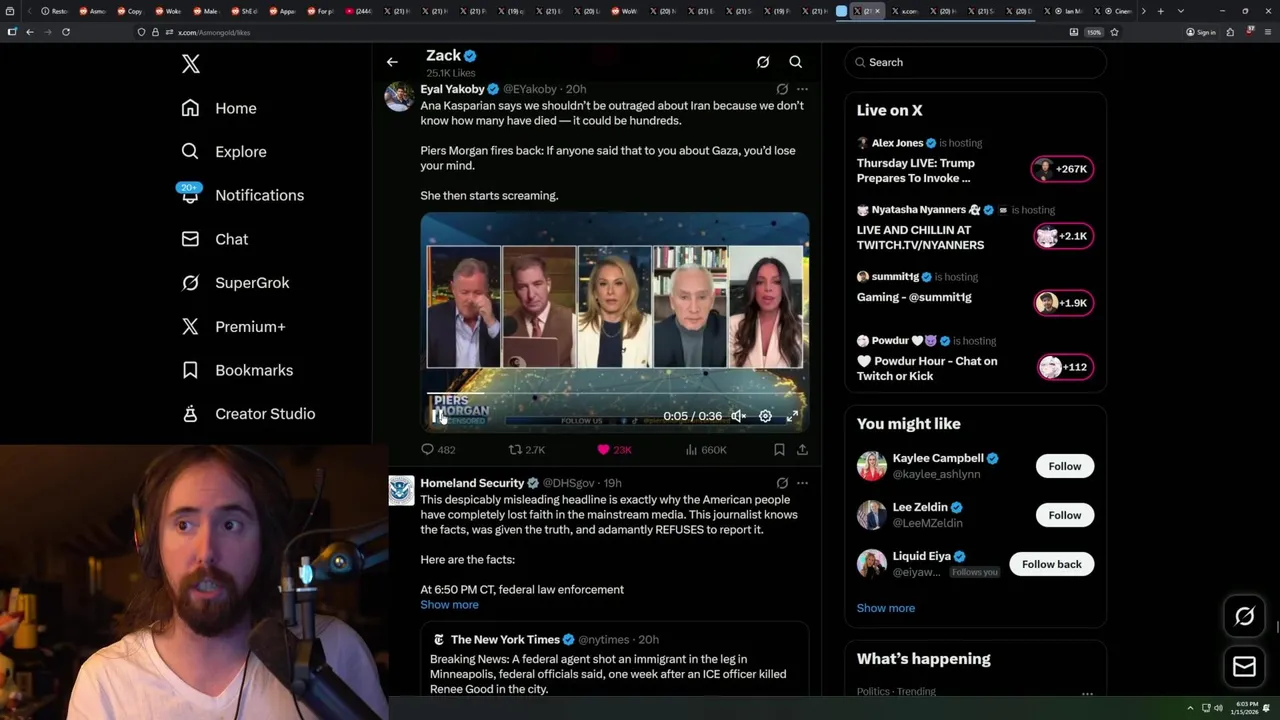Expand the list all tabs dropdown

point(1181,11)
